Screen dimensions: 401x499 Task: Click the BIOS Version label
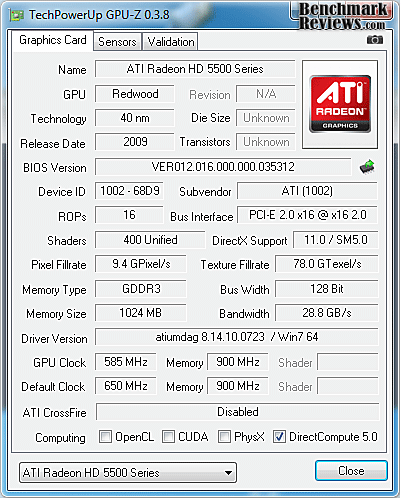[55, 168]
